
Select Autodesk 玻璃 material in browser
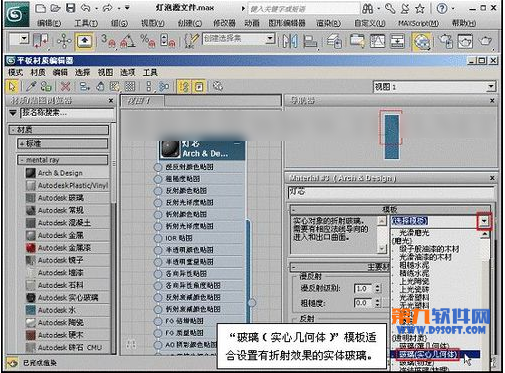[67, 198]
